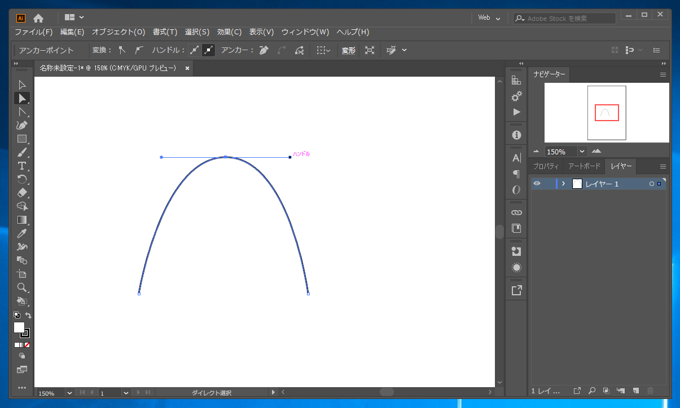Swap fill and stroke colors
This screenshot has width=680, height=408.
pos(28,316)
